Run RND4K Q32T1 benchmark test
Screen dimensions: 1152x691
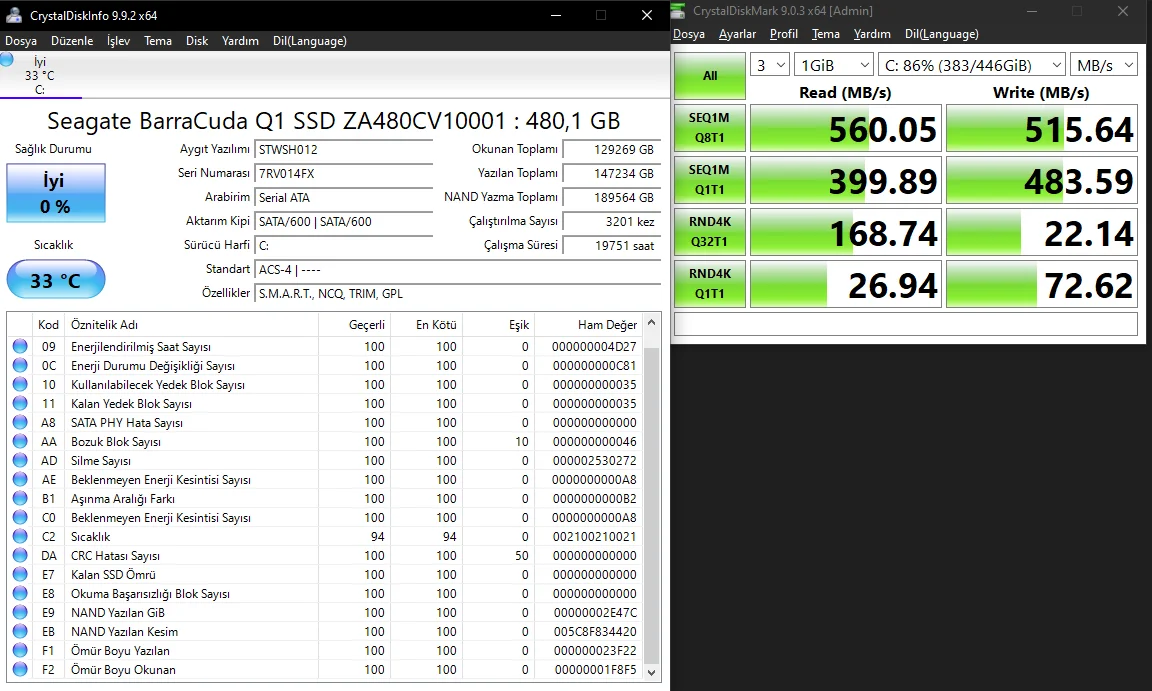click(710, 232)
